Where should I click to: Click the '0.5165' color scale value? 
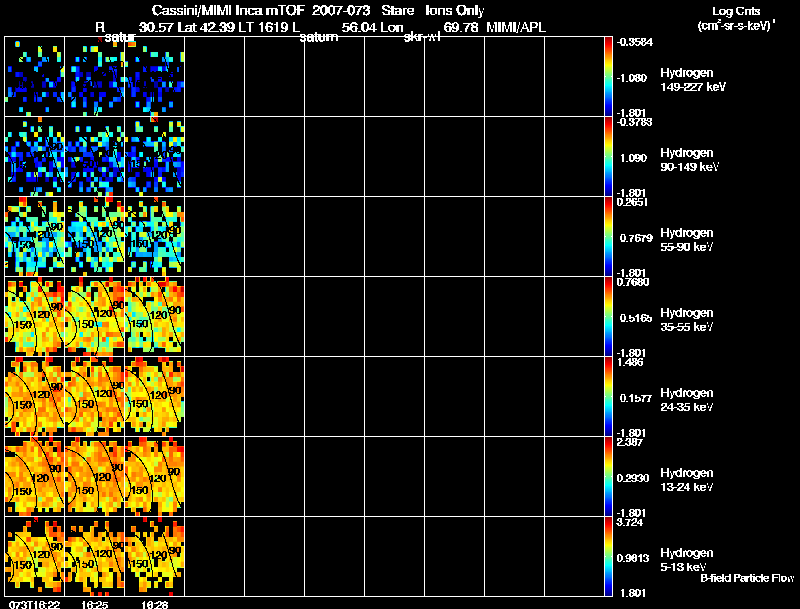click(x=636, y=318)
